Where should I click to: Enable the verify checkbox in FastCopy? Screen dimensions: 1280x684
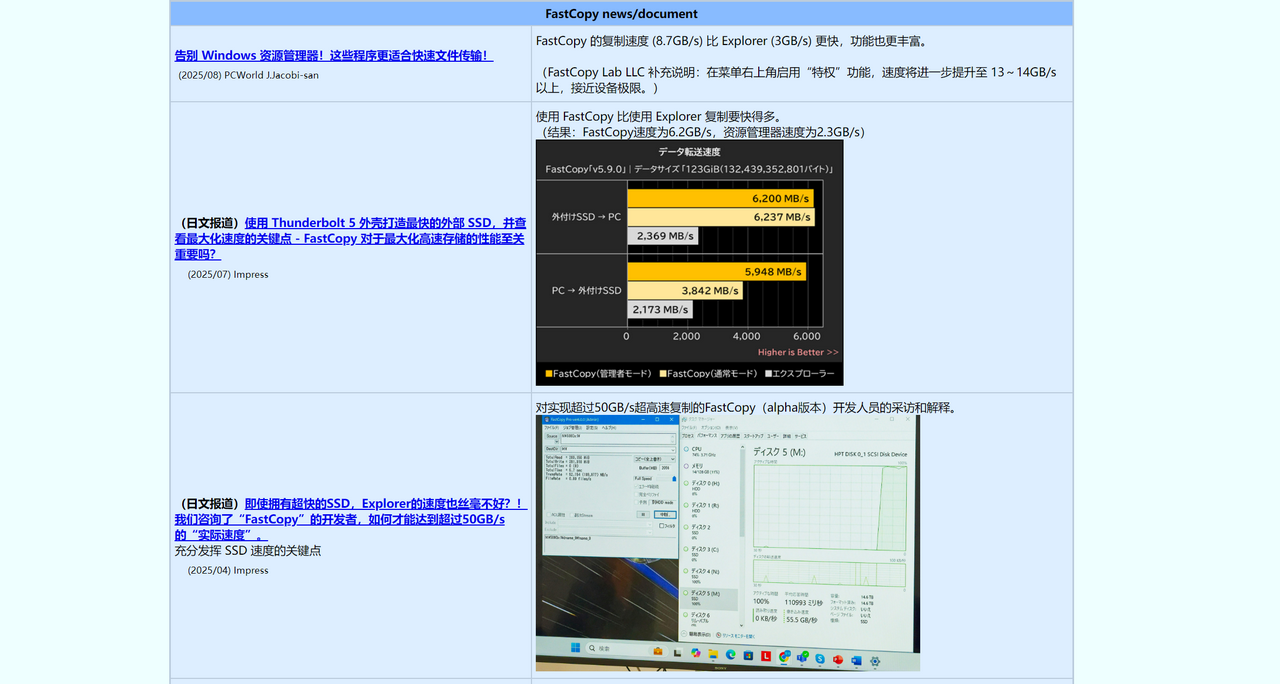coord(636,494)
